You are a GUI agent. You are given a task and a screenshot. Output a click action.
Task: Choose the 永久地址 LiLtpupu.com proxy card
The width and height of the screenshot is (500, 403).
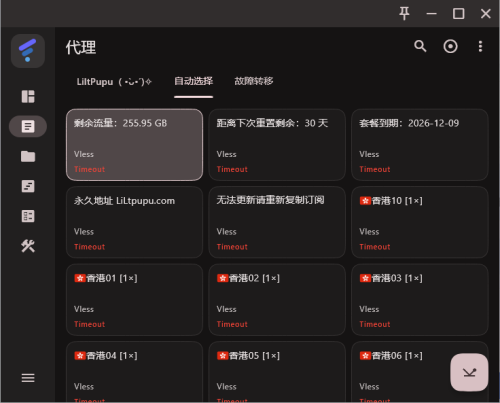coord(134,222)
